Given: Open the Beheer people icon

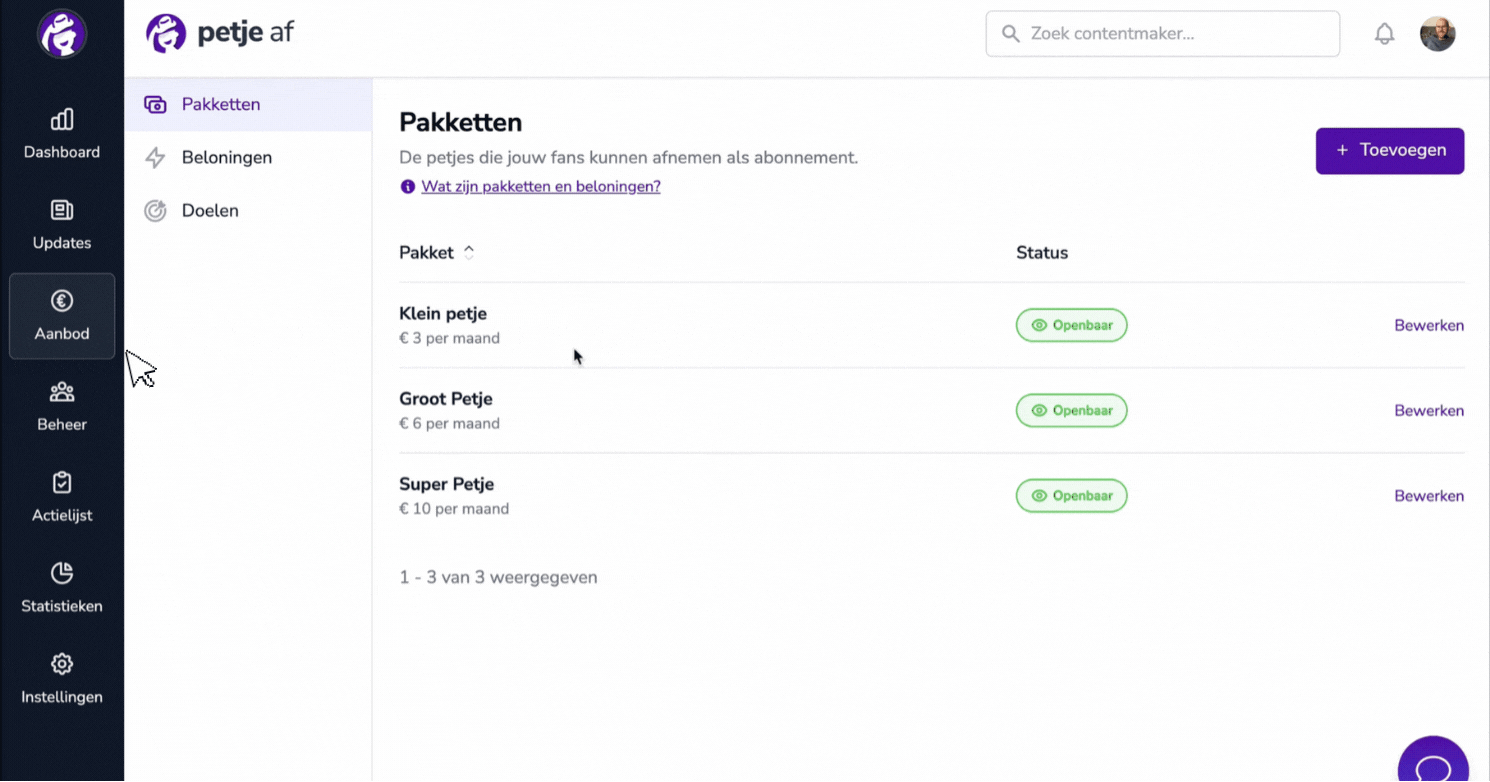Looking at the screenshot, I should pos(62,392).
